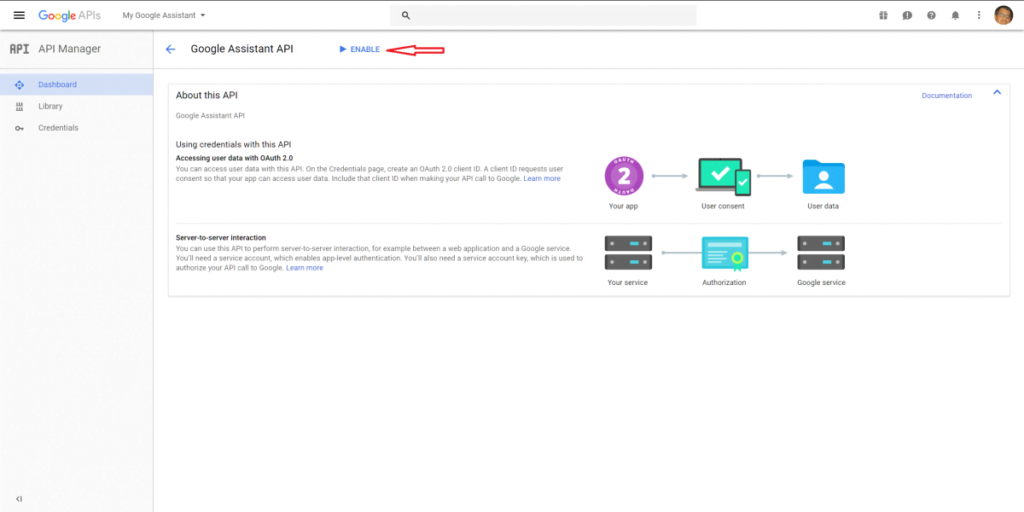The height and width of the screenshot is (512, 1024).
Task: Collapse the About this API panel
Action: point(997,93)
